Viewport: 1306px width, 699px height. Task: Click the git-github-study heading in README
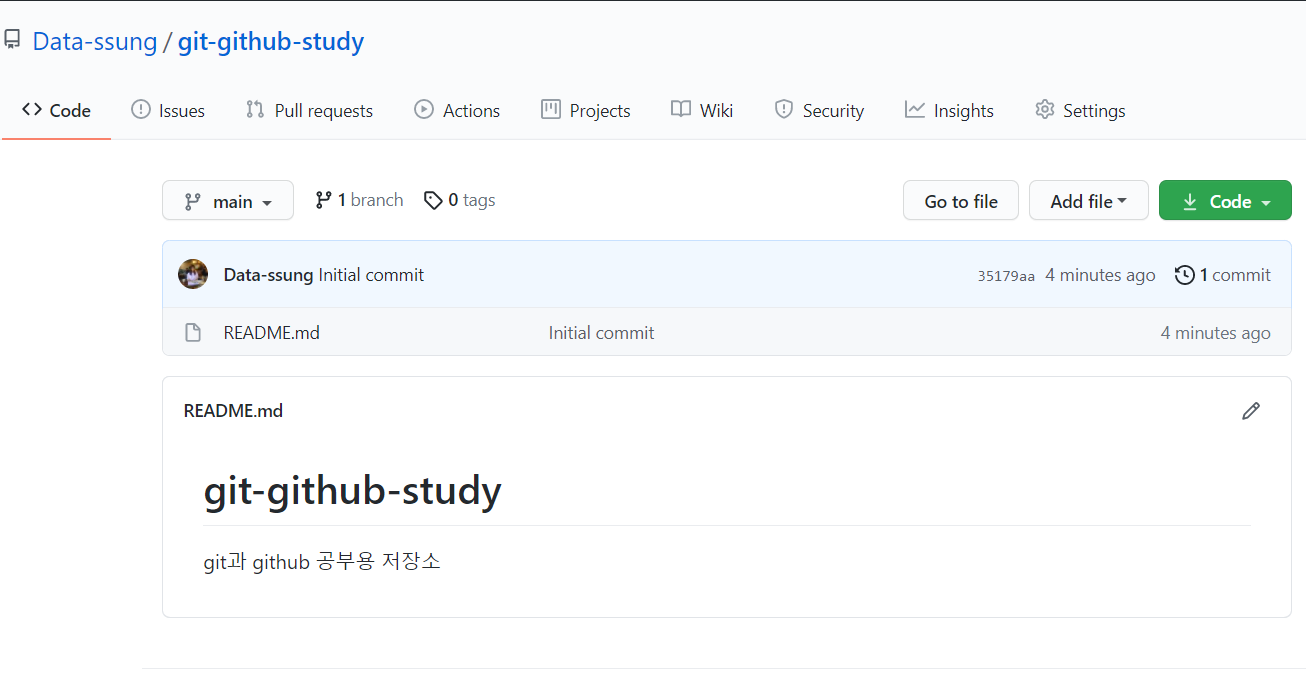click(x=352, y=491)
